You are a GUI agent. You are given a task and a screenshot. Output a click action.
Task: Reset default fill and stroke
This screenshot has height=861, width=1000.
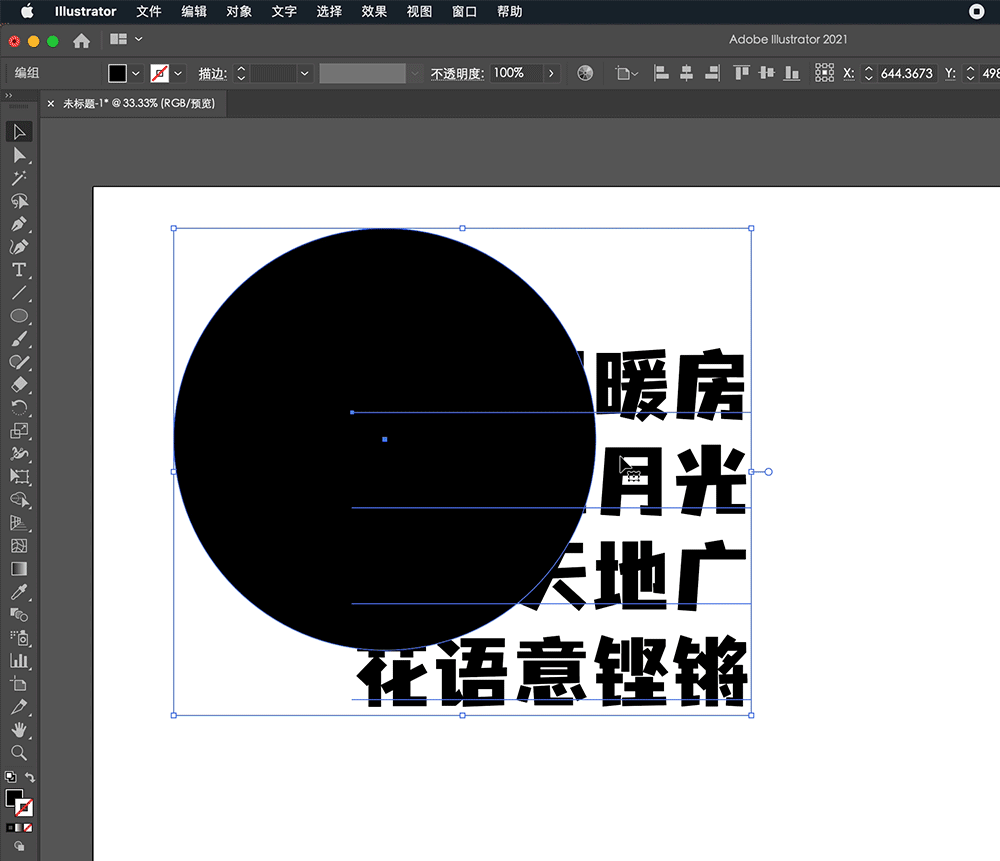10,777
